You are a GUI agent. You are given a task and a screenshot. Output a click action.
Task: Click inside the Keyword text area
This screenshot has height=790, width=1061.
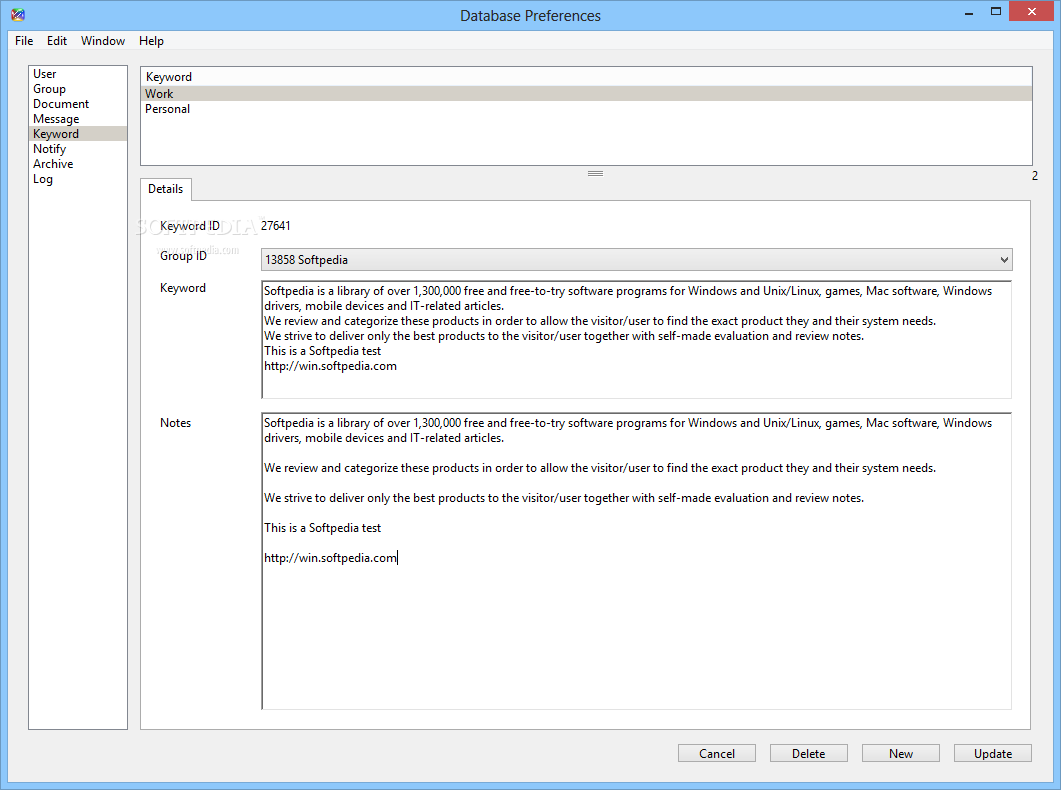pyautogui.click(x=636, y=340)
